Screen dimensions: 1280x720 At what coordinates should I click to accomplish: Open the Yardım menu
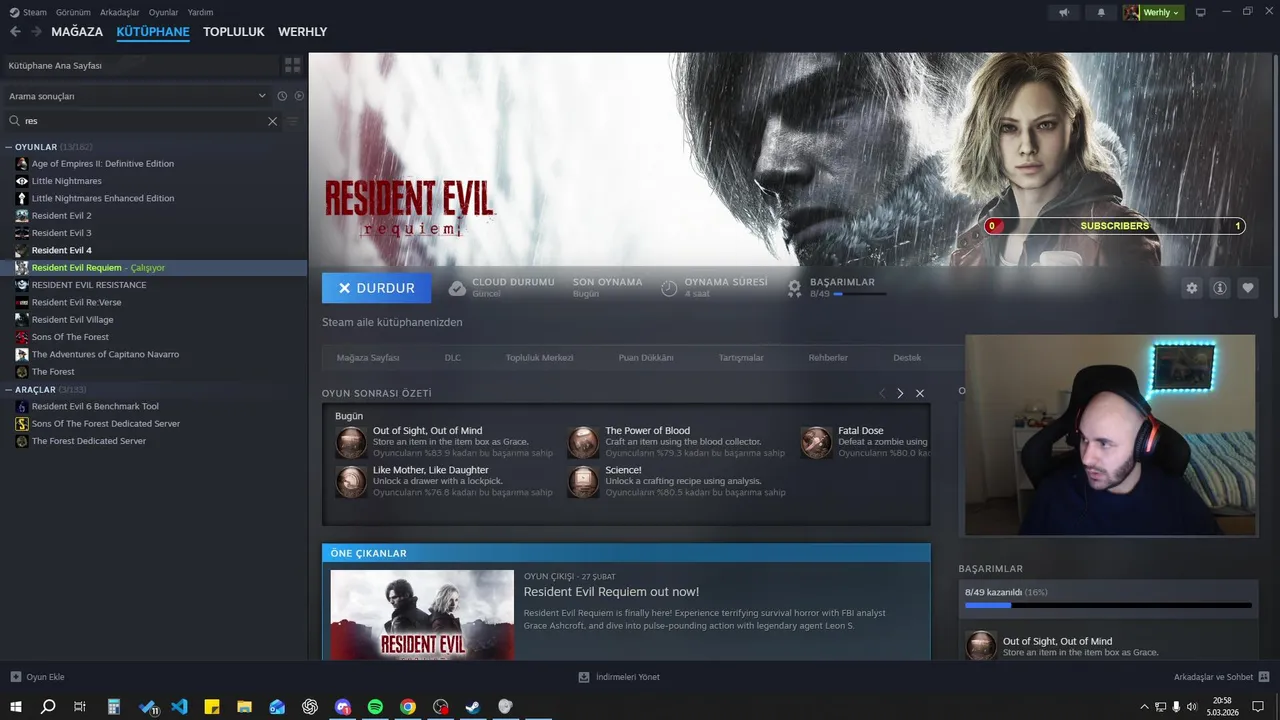(201, 12)
